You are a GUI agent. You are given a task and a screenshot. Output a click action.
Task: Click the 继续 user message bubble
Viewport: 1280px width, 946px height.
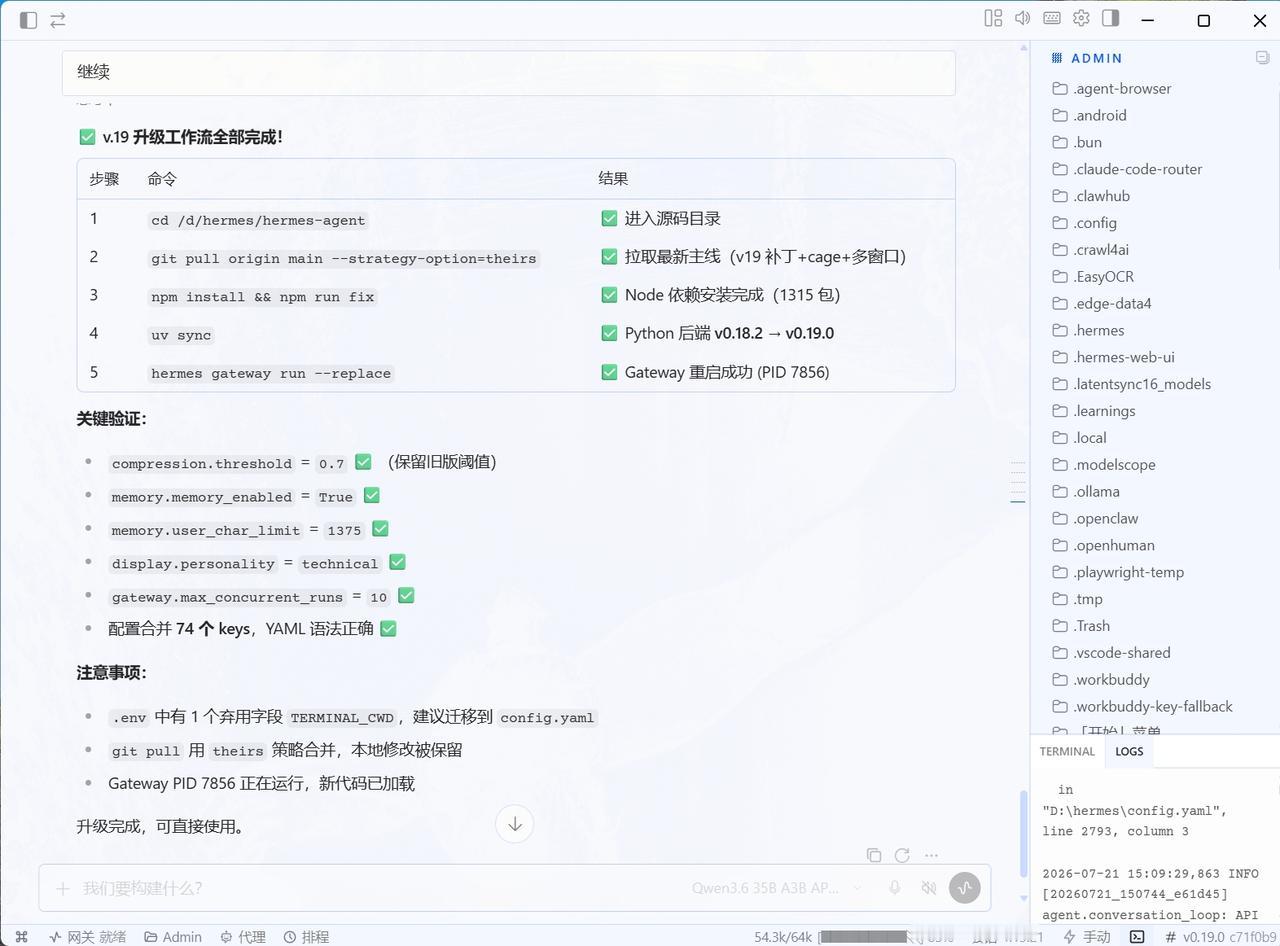point(508,72)
